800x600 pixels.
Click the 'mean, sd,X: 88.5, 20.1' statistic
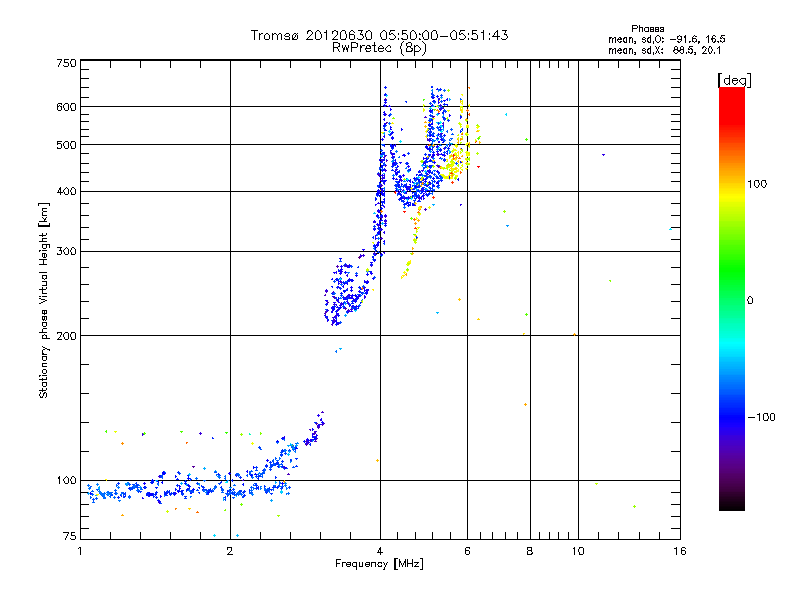pos(664,51)
